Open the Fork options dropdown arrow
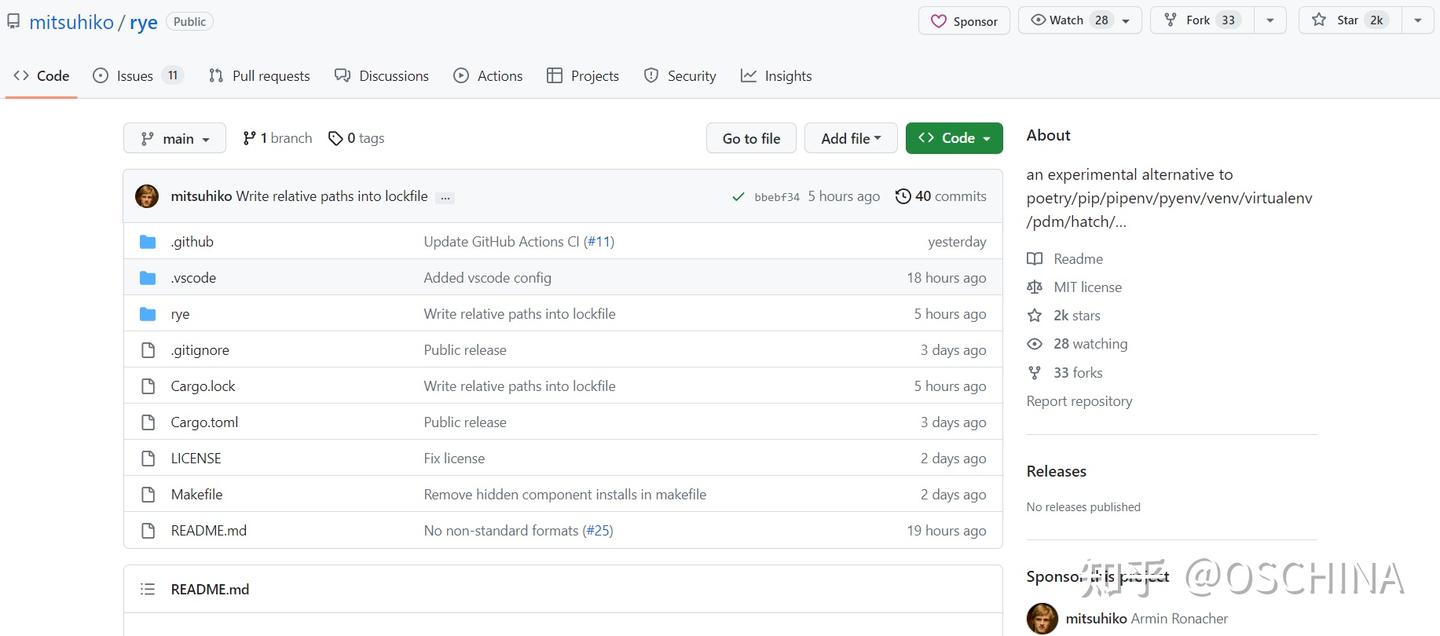1440x636 pixels. [x=1270, y=20]
